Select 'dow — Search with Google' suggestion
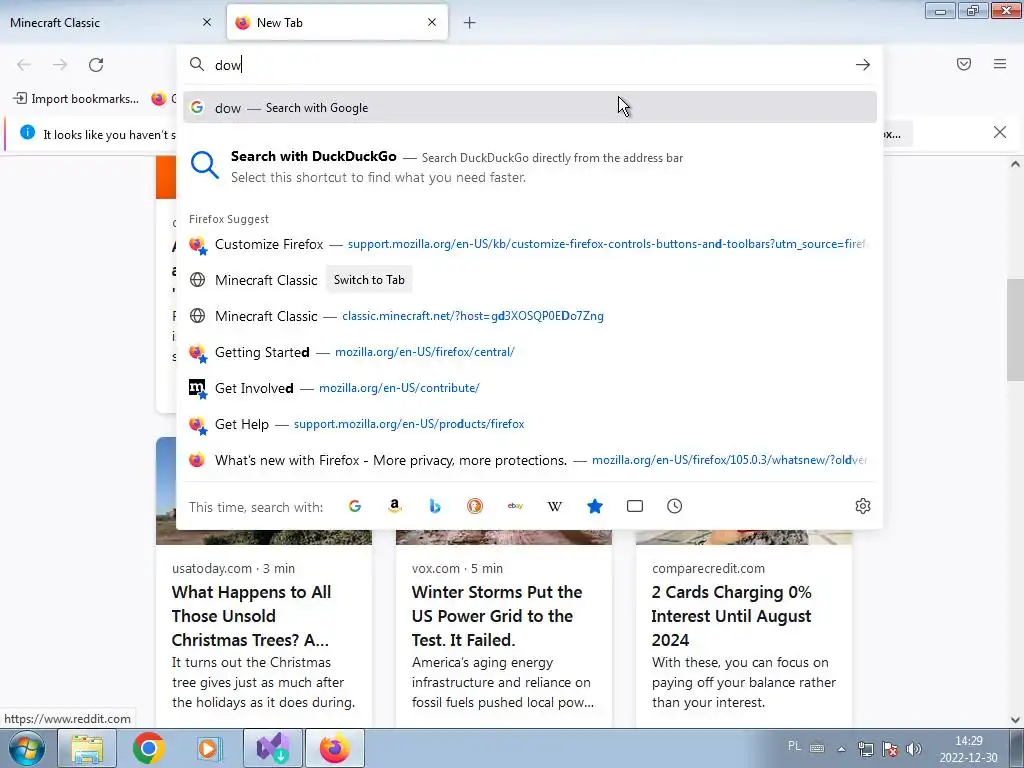The width and height of the screenshot is (1024, 768). 530,108
